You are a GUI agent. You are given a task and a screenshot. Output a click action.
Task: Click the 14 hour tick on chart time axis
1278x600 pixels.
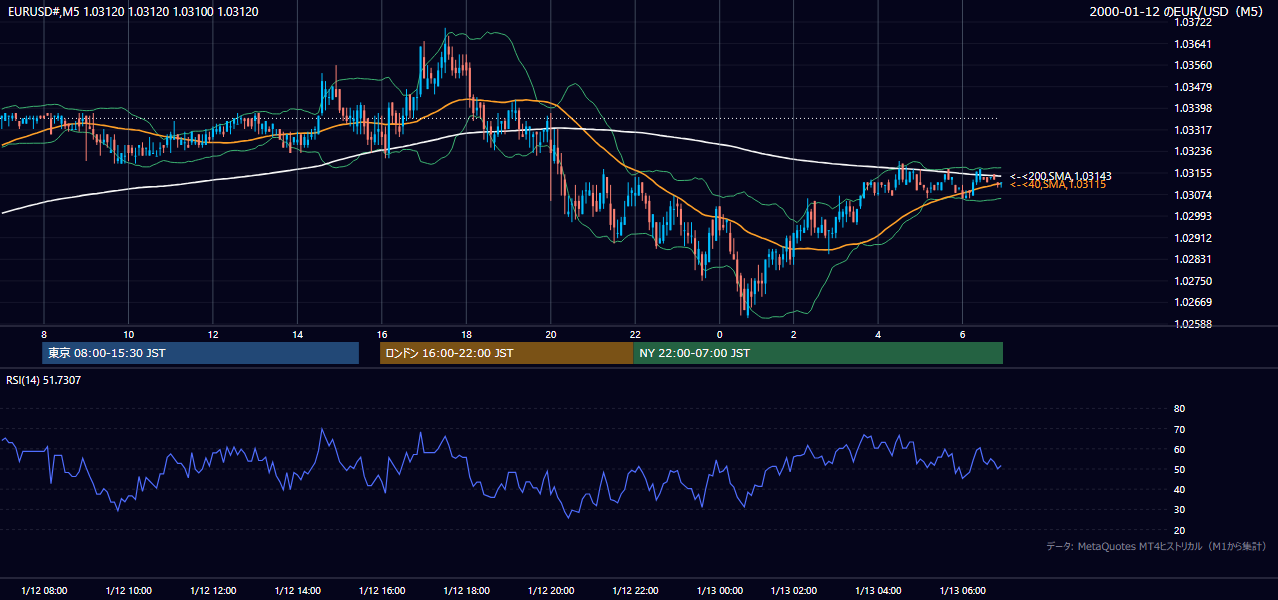click(298, 334)
